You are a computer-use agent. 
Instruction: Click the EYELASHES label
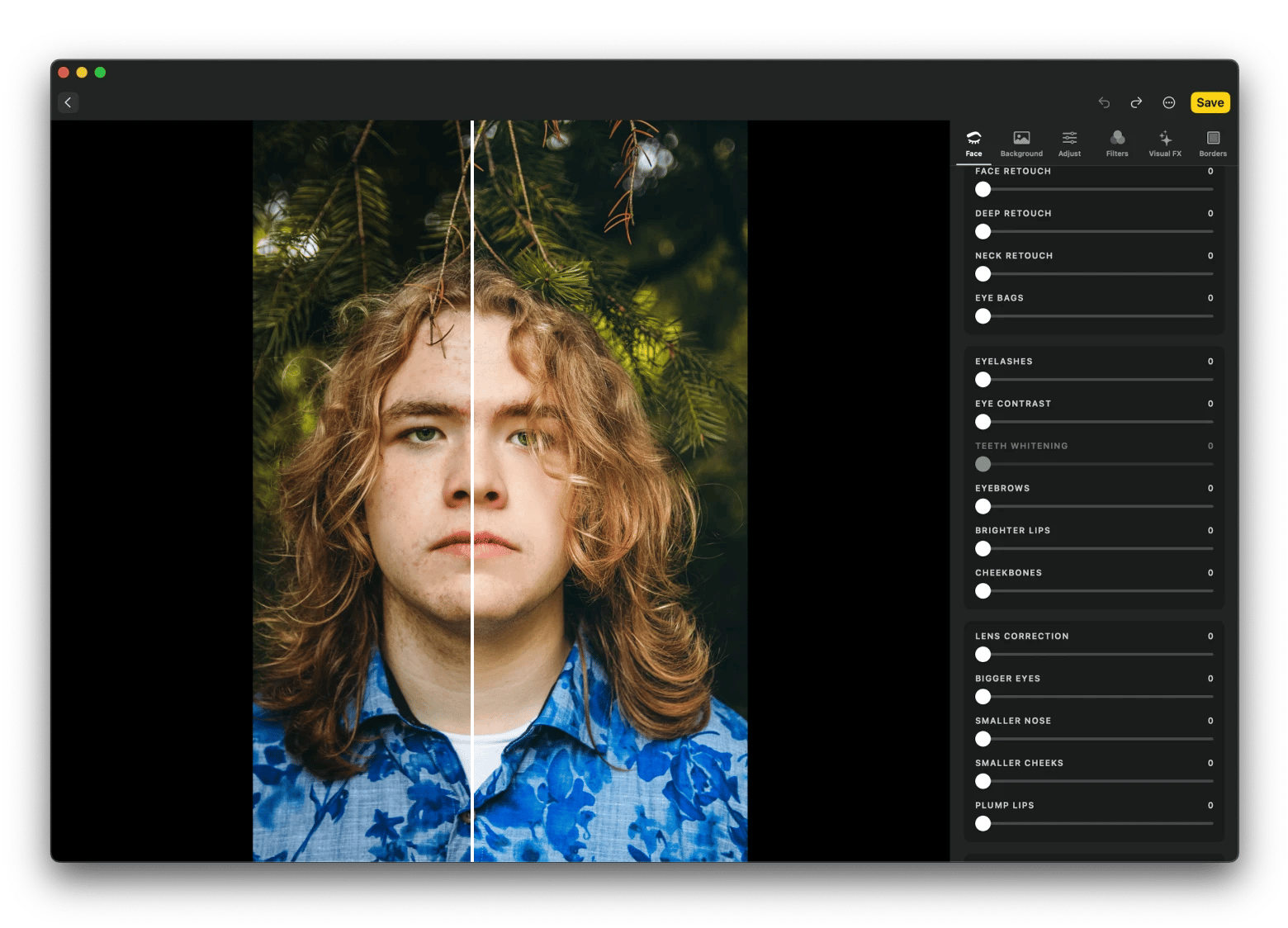[x=1004, y=362]
